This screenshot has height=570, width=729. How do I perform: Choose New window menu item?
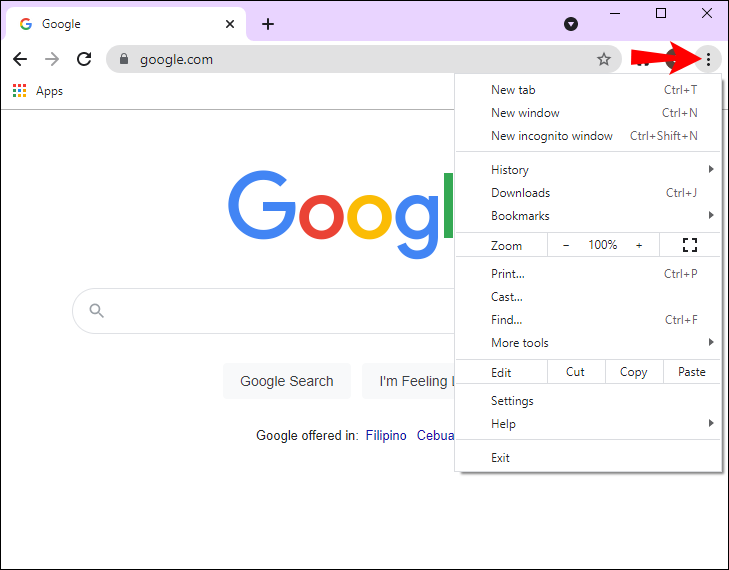pyautogui.click(x=588, y=113)
